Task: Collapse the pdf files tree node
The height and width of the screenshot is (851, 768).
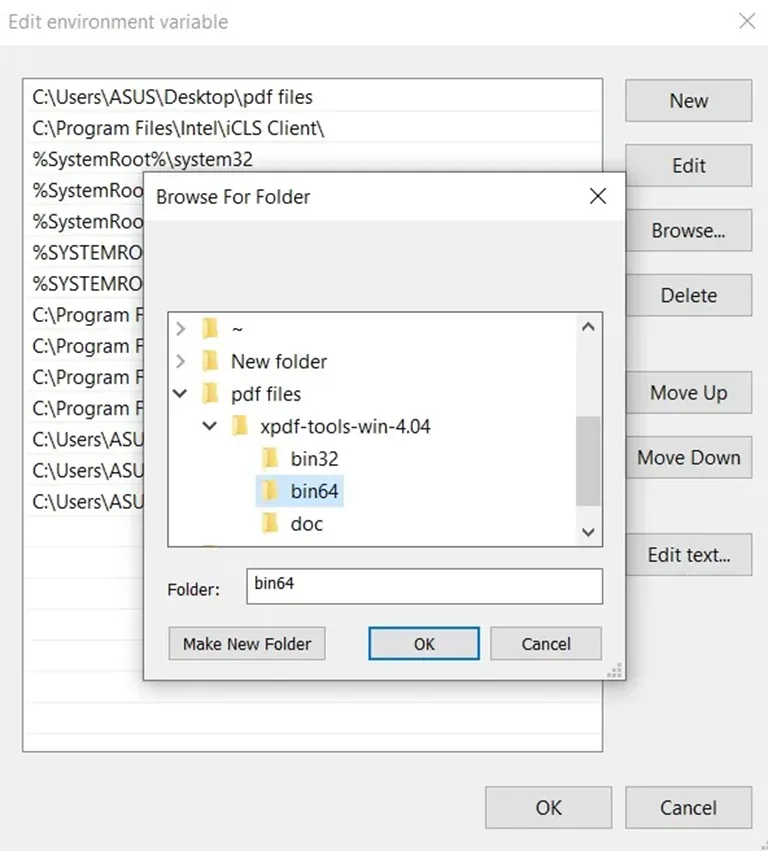Action: click(x=180, y=393)
